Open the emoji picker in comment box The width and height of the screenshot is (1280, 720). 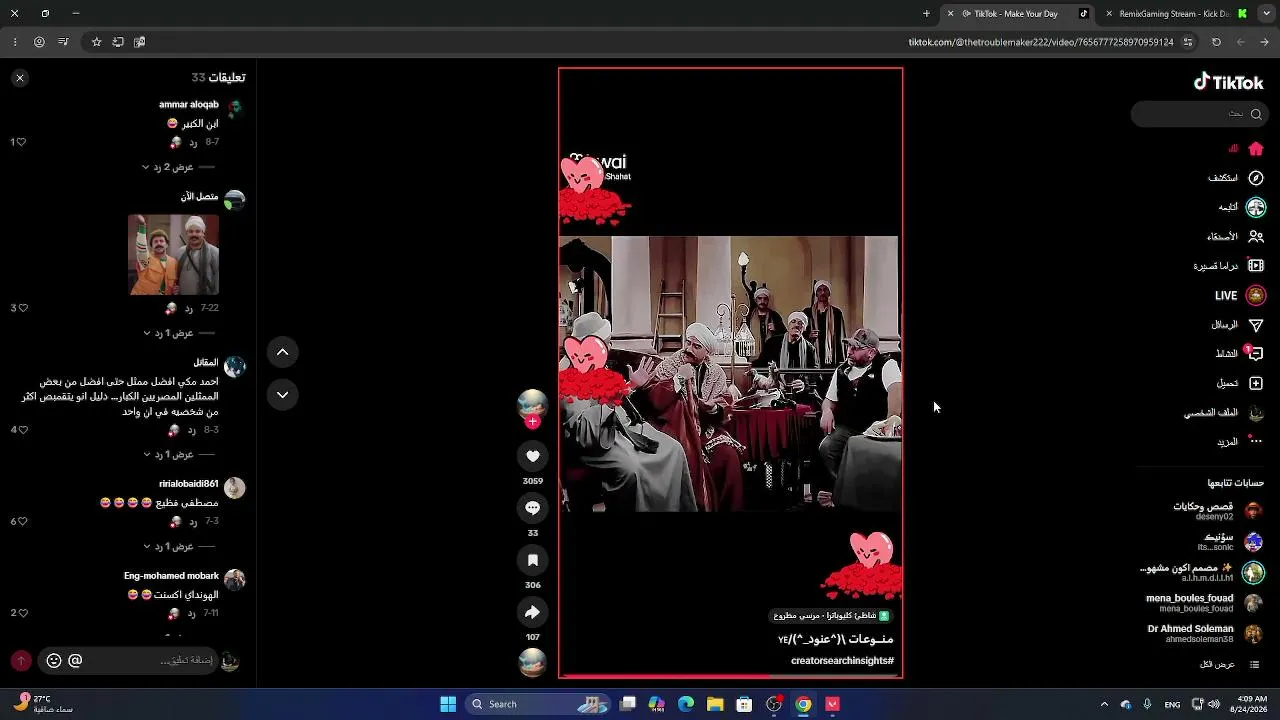(x=54, y=660)
